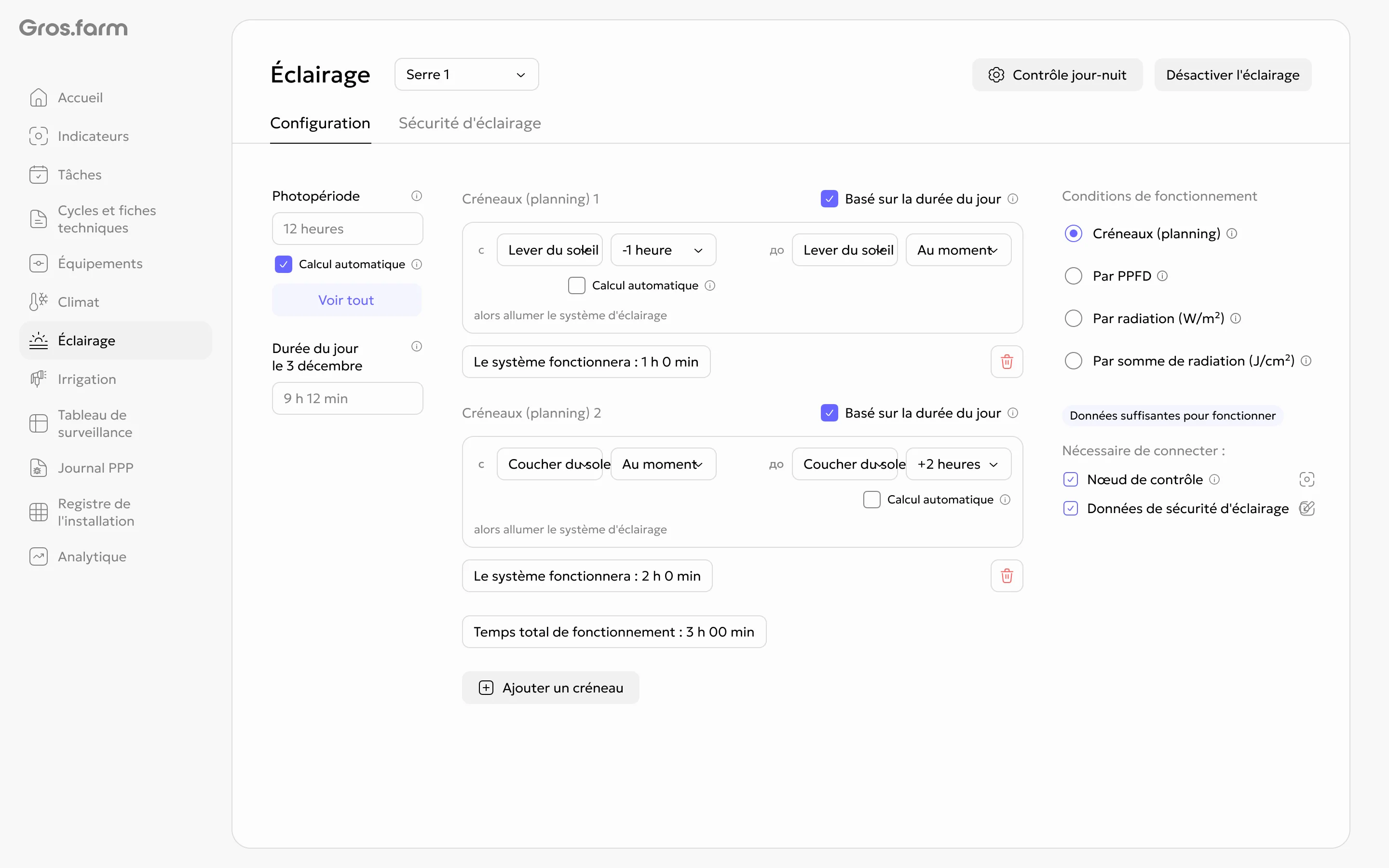This screenshot has height=868, width=1389.
Task: Switch to the Sécurité d'éclairage tab
Action: (x=469, y=123)
